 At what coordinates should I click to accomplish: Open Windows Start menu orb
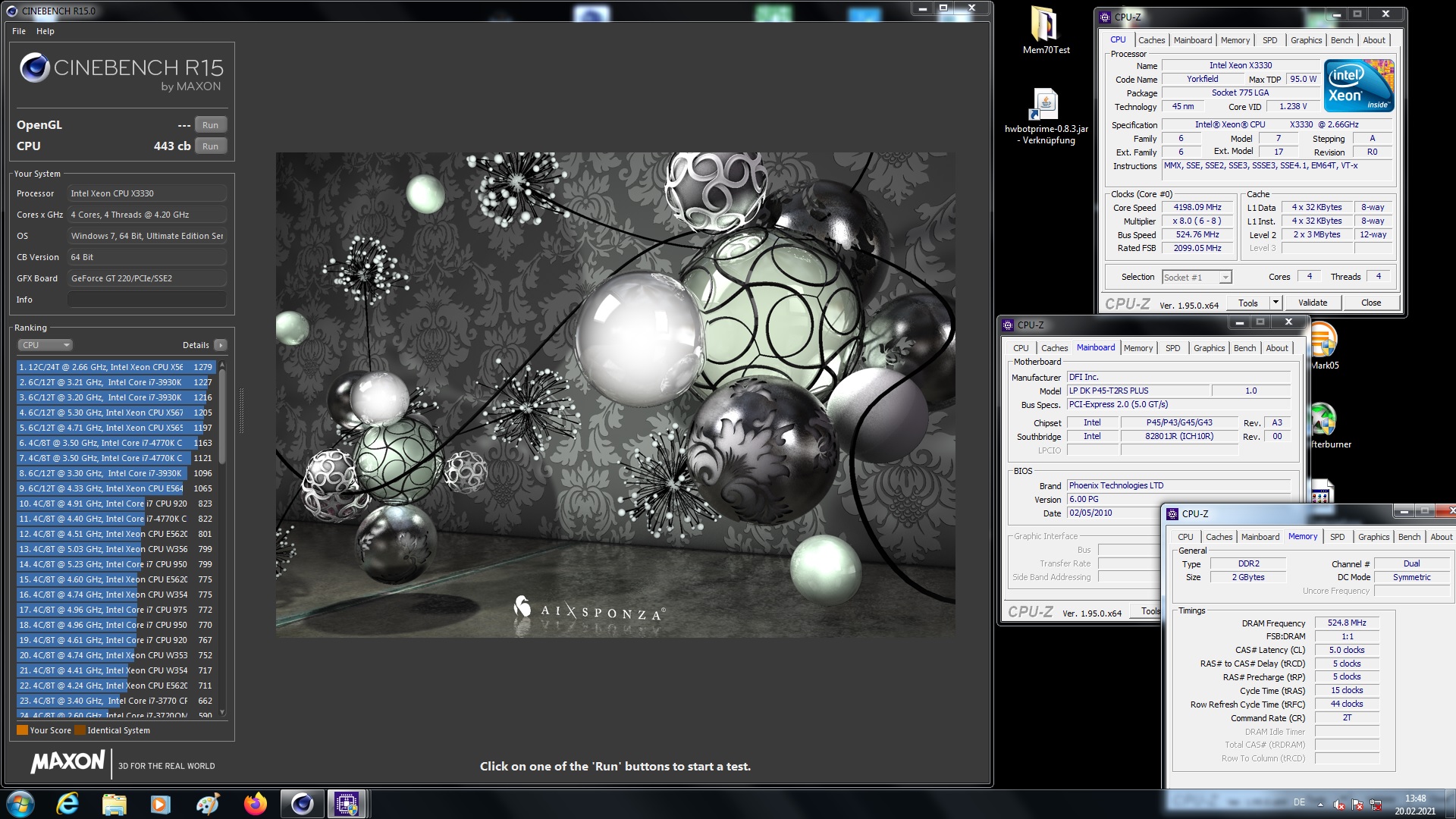coord(20,804)
